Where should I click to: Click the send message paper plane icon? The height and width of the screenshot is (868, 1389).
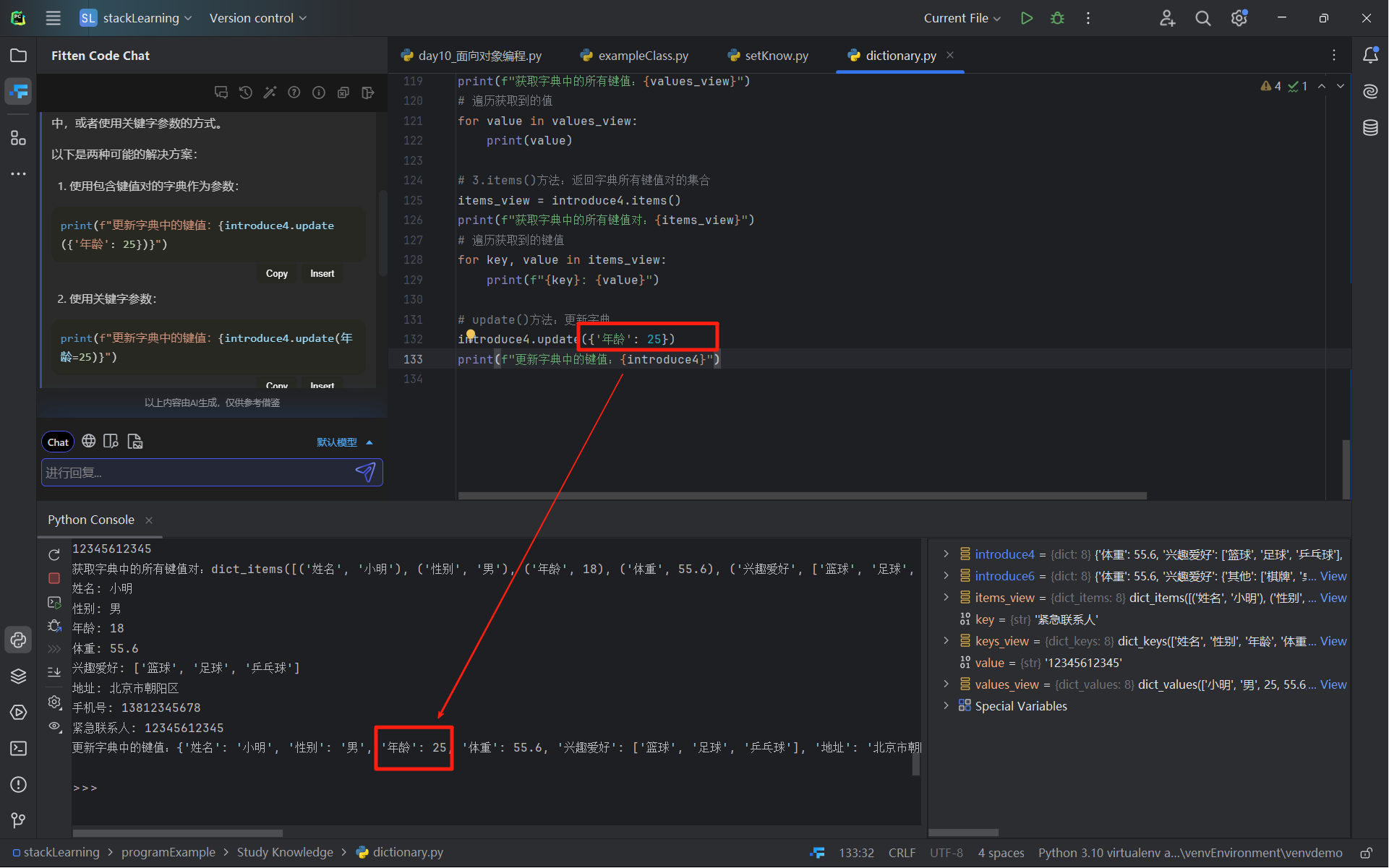[x=365, y=472]
